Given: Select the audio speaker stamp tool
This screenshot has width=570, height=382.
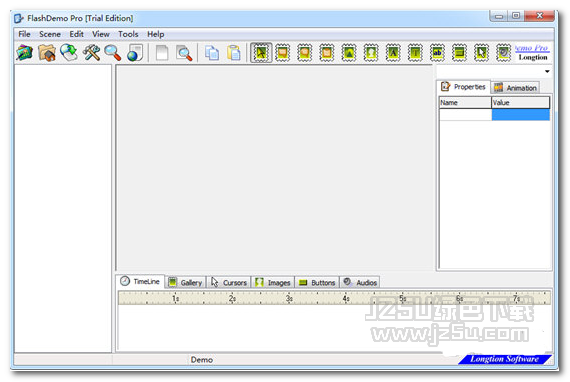Looking at the screenshot, I should pyautogui.click(x=503, y=53).
